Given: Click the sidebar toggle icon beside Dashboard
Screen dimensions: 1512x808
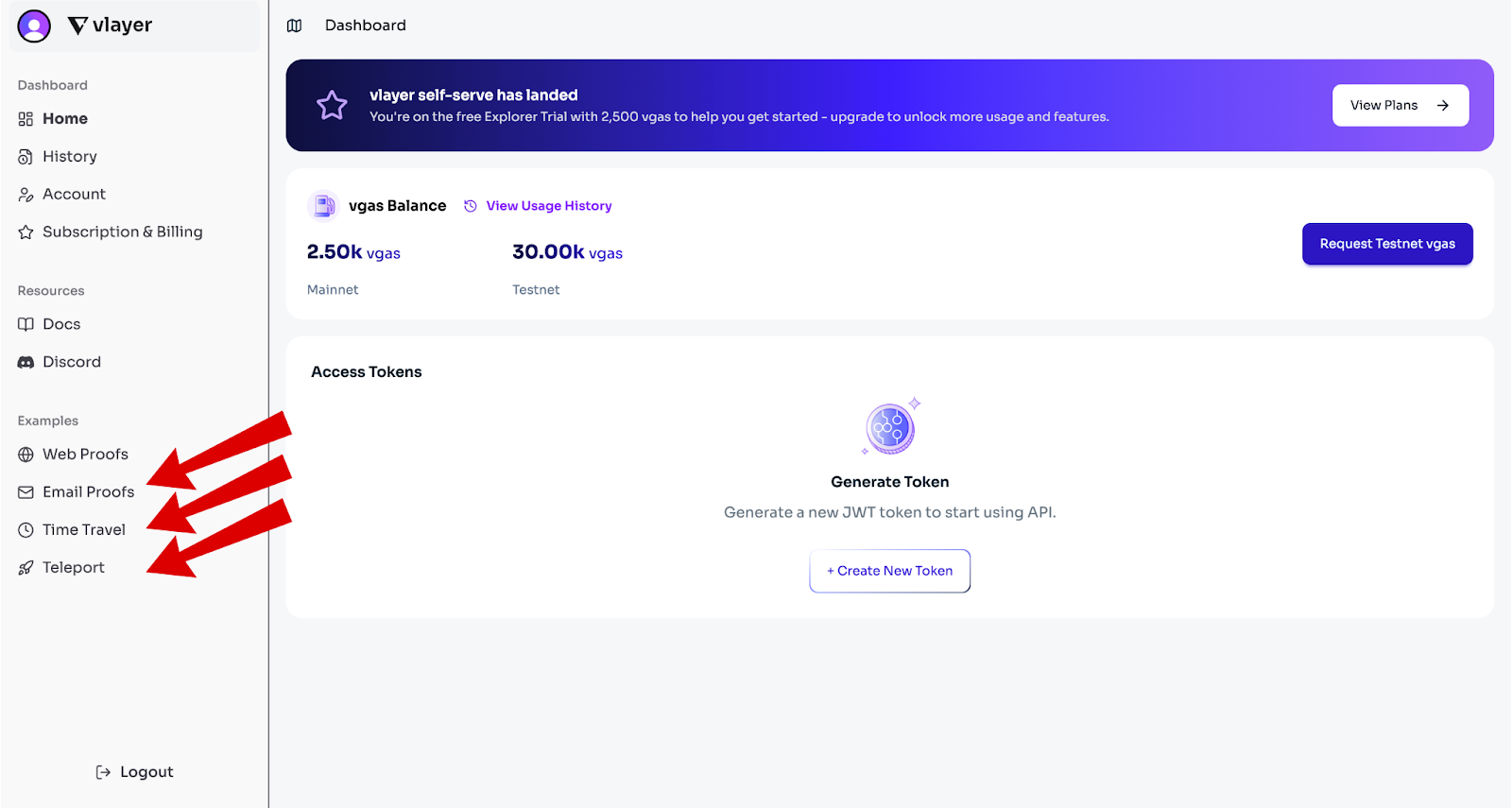Looking at the screenshot, I should (x=295, y=26).
